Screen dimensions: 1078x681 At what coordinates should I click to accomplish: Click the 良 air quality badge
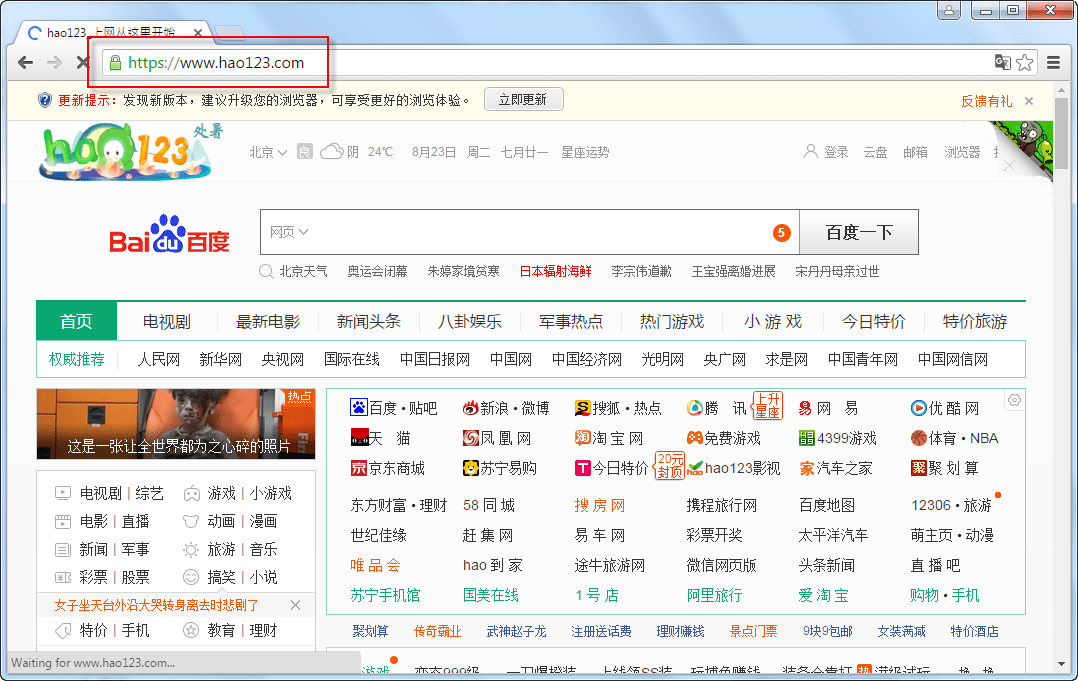pyautogui.click(x=305, y=152)
